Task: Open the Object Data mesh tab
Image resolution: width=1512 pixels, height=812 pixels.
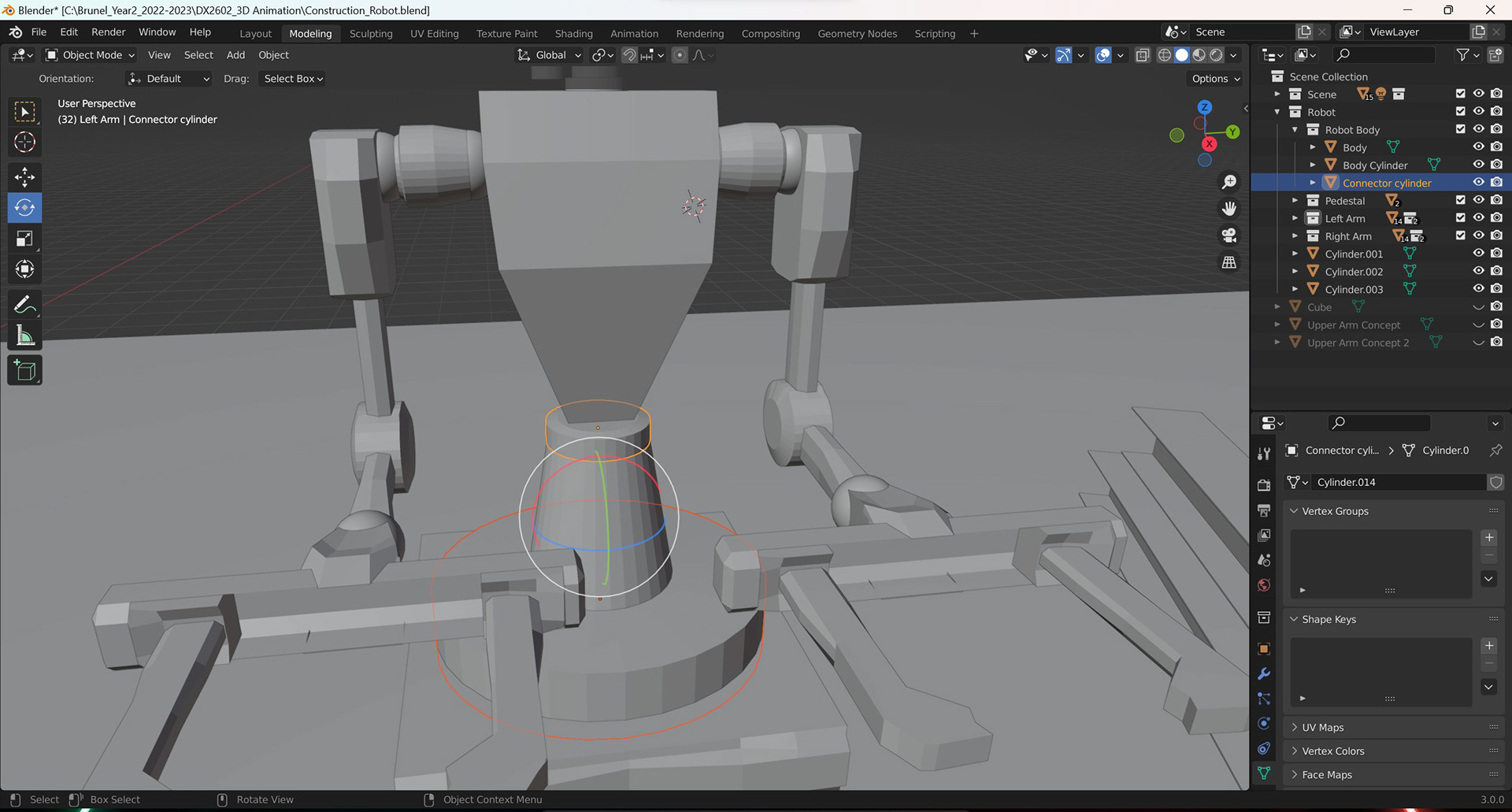Action: point(1264,773)
